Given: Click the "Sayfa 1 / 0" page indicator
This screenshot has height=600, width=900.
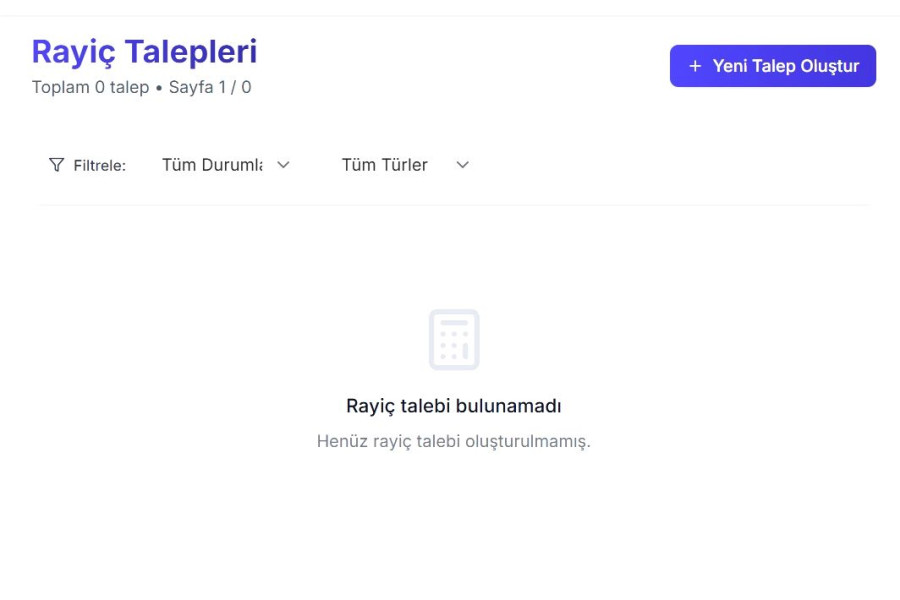Looking at the screenshot, I should [x=210, y=88].
